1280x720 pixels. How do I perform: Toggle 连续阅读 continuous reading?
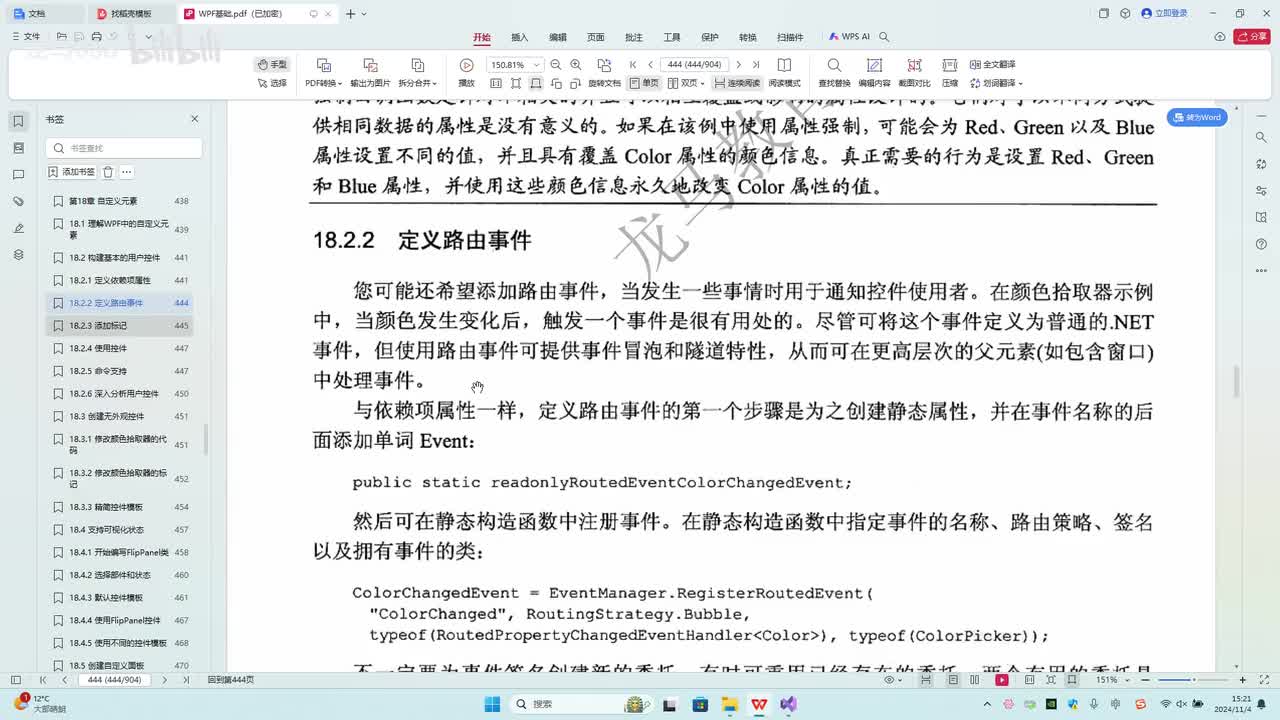738,83
